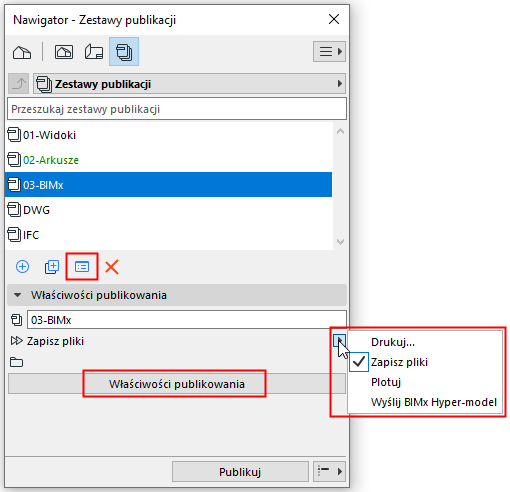Select the Publisher Sets icon
The height and width of the screenshot is (492, 510).
(124, 52)
